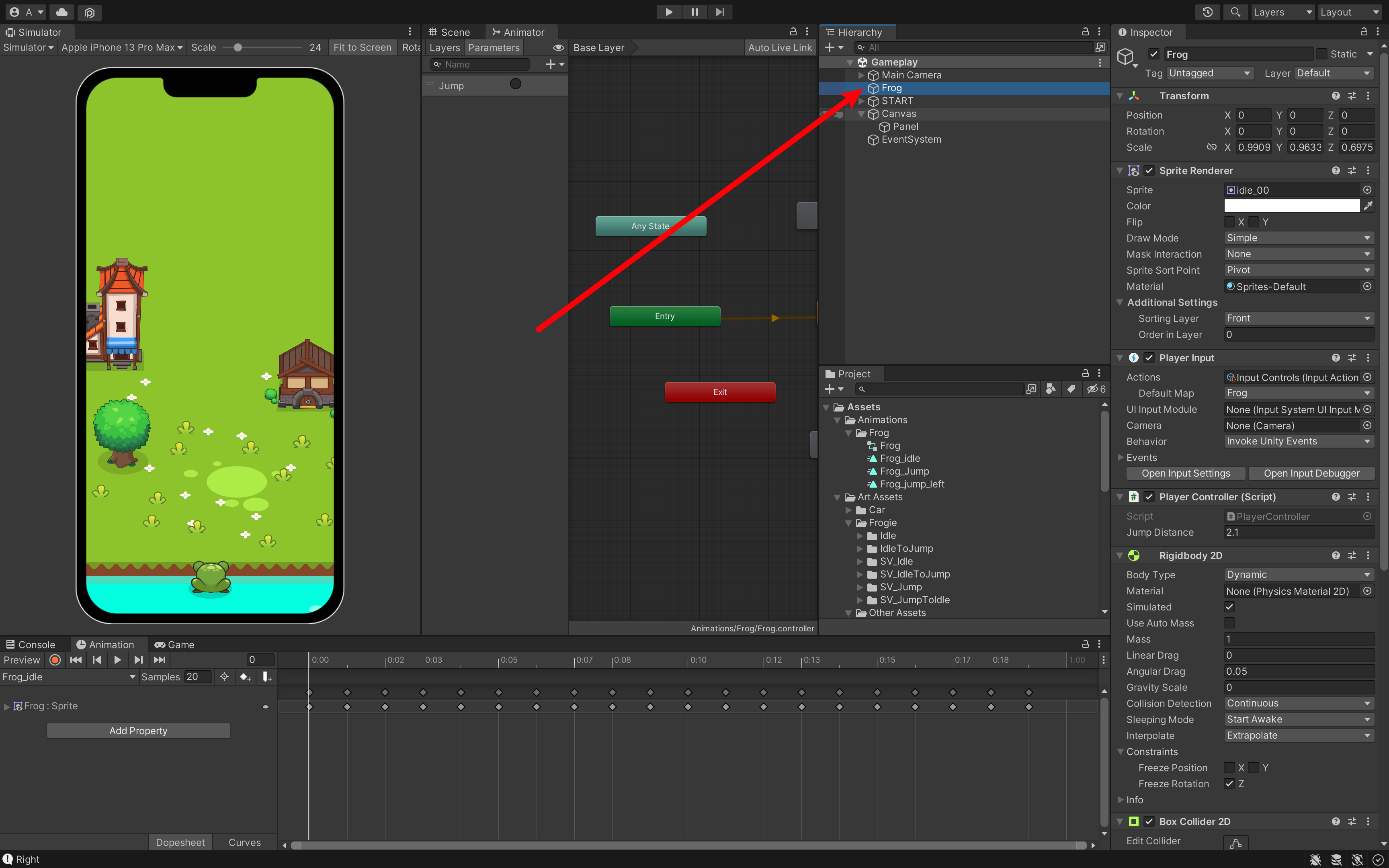Toggle Flip Y checkbox
The height and width of the screenshot is (868, 1389).
pyautogui.click(x=1254, y=221)
